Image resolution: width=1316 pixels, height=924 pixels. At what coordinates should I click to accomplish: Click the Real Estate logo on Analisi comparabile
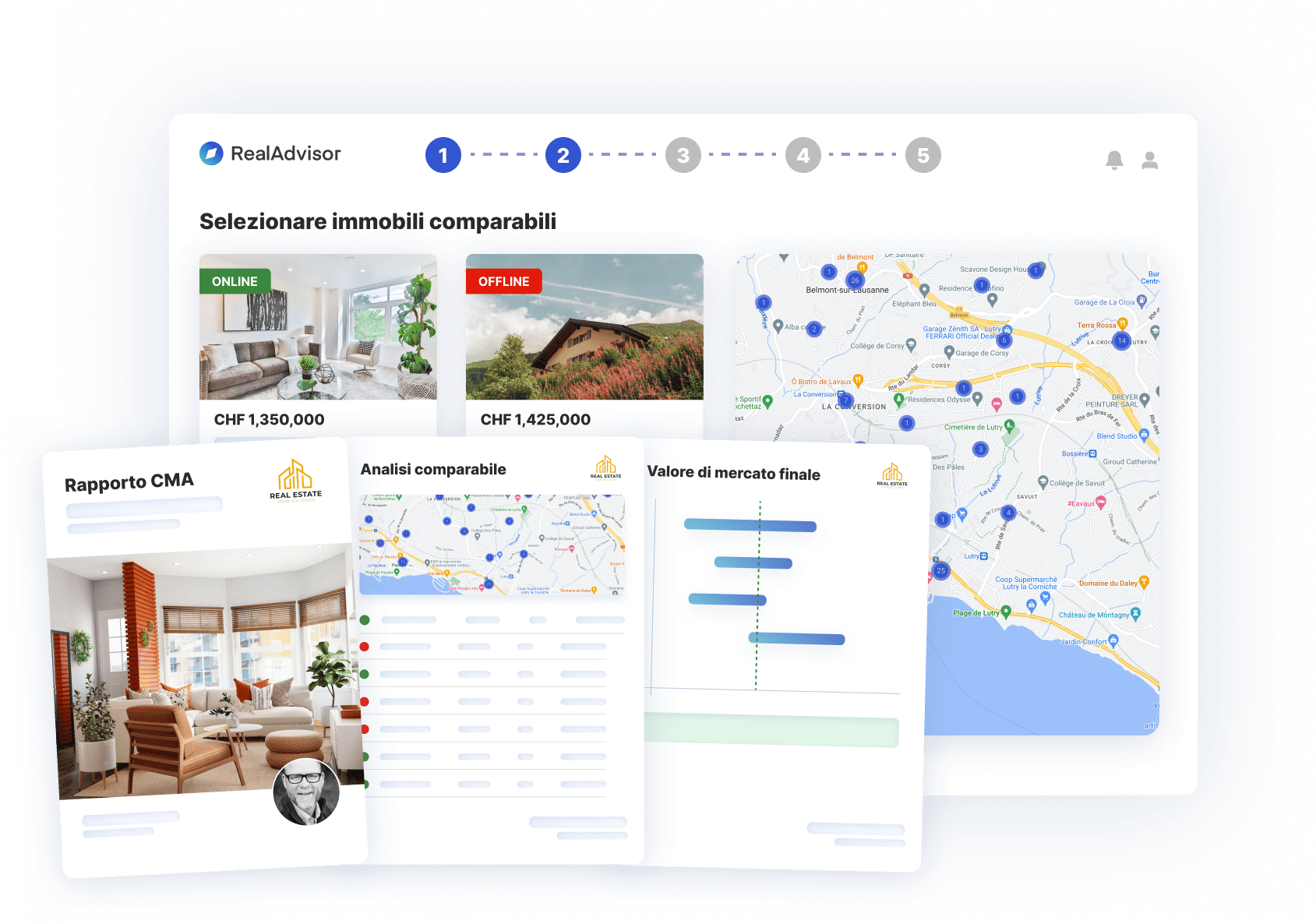[x=605, y=467]
